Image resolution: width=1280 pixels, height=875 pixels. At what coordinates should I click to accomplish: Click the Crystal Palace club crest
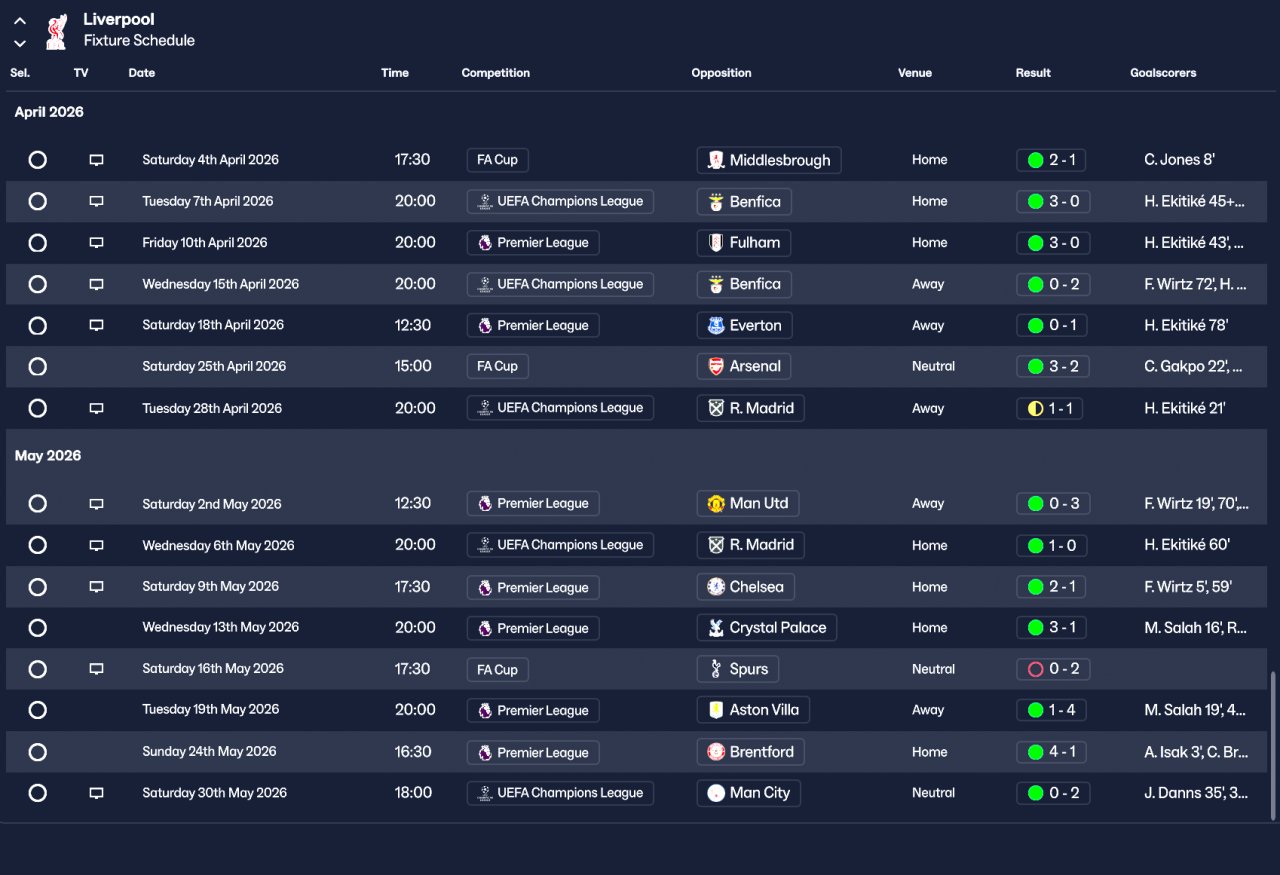point(716,628)
